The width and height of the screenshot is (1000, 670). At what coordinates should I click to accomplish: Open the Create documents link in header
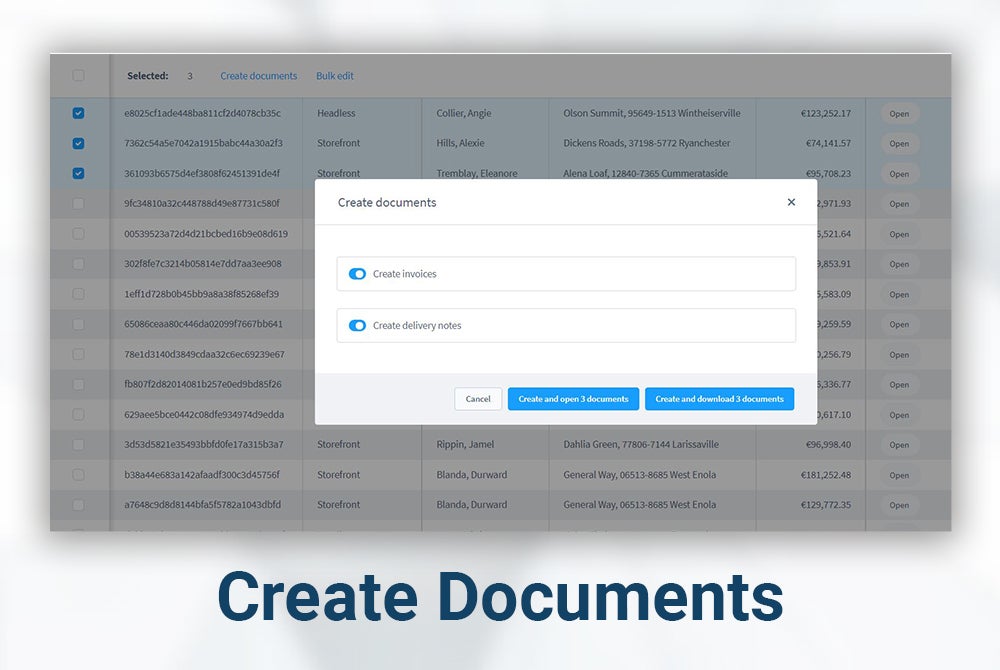point(258,76)
